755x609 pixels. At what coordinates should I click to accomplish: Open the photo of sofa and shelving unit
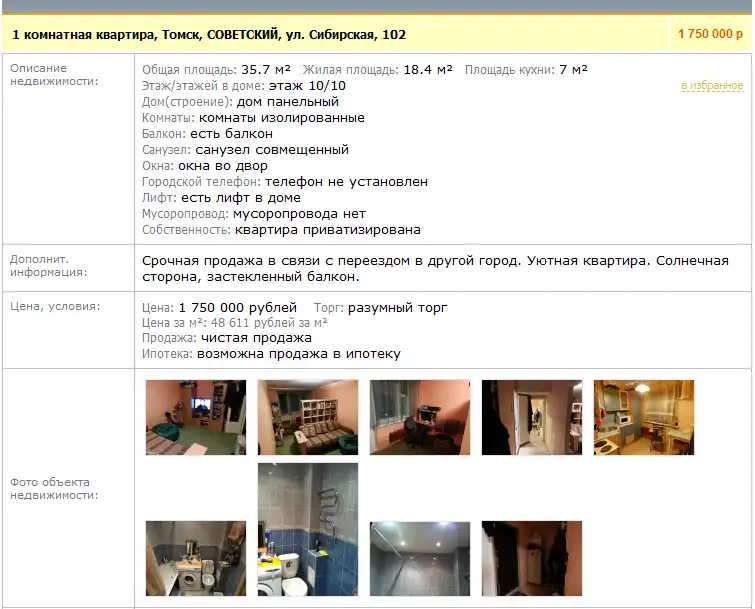307,417
